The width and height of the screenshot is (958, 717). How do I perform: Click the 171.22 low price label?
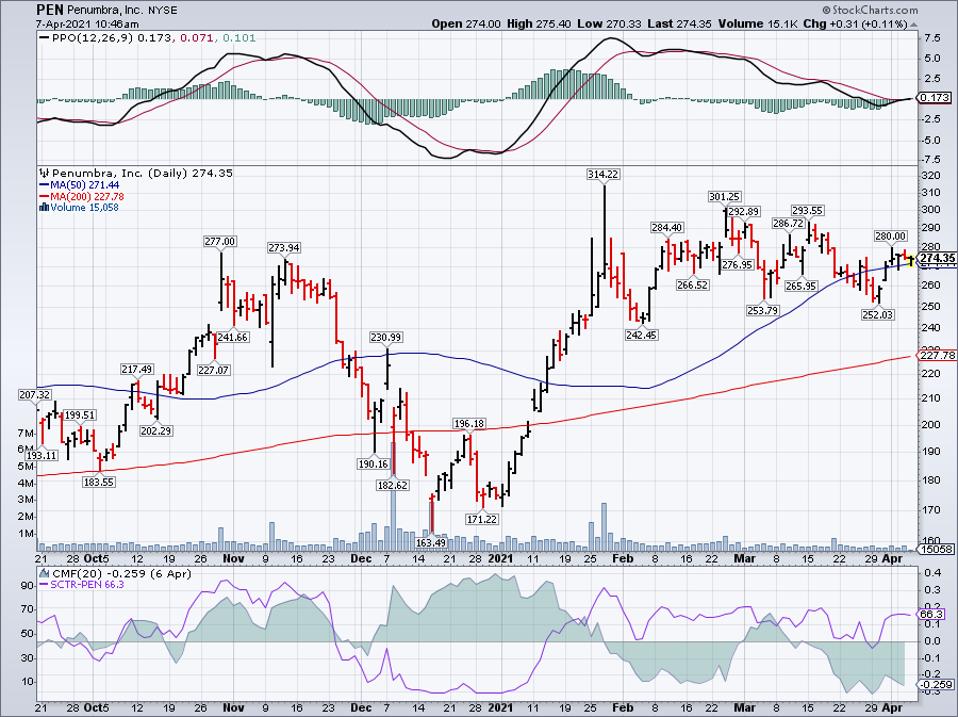tap(482, 519)
